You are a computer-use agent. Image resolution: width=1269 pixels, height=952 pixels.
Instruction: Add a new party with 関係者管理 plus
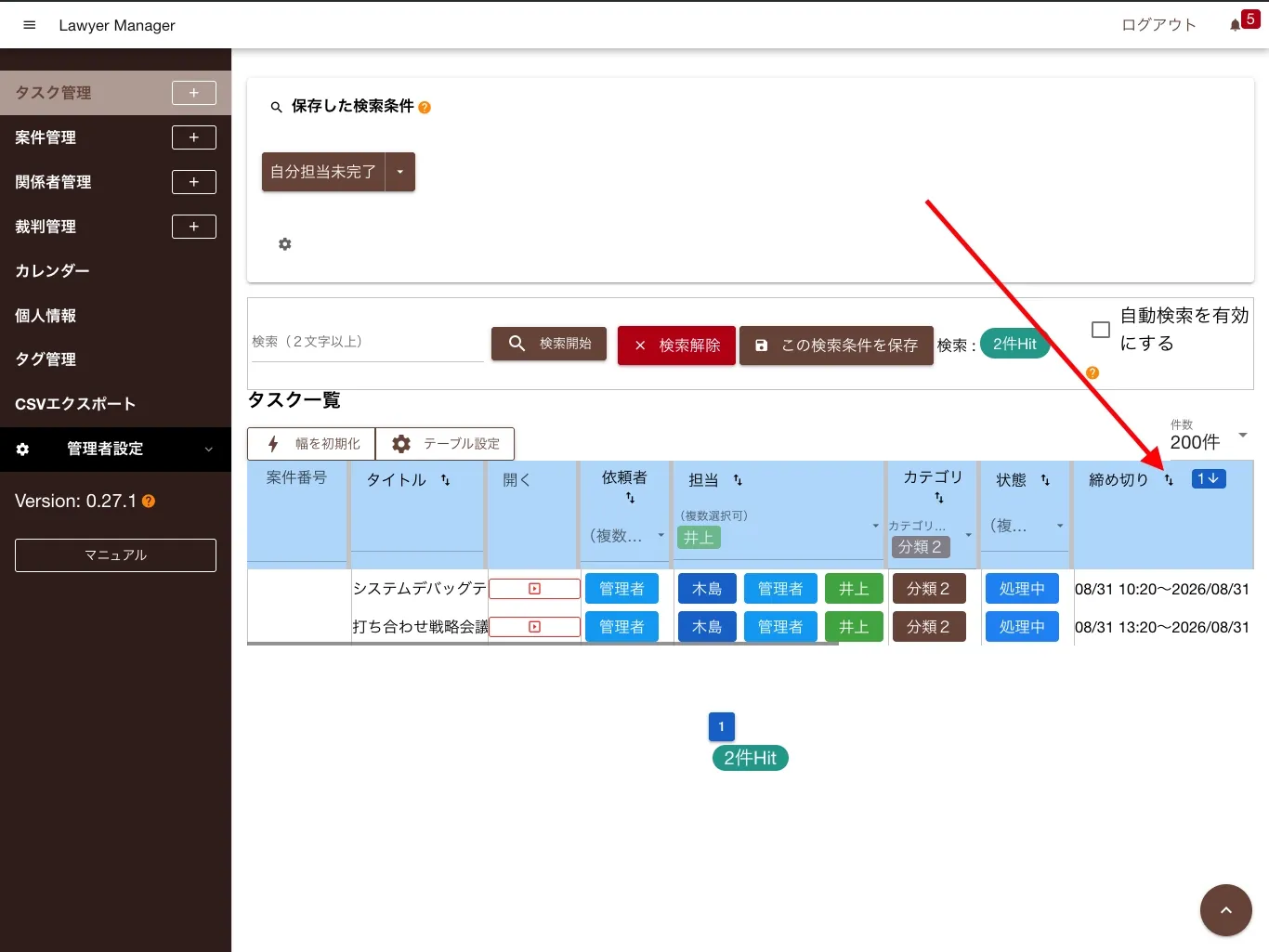194,182
